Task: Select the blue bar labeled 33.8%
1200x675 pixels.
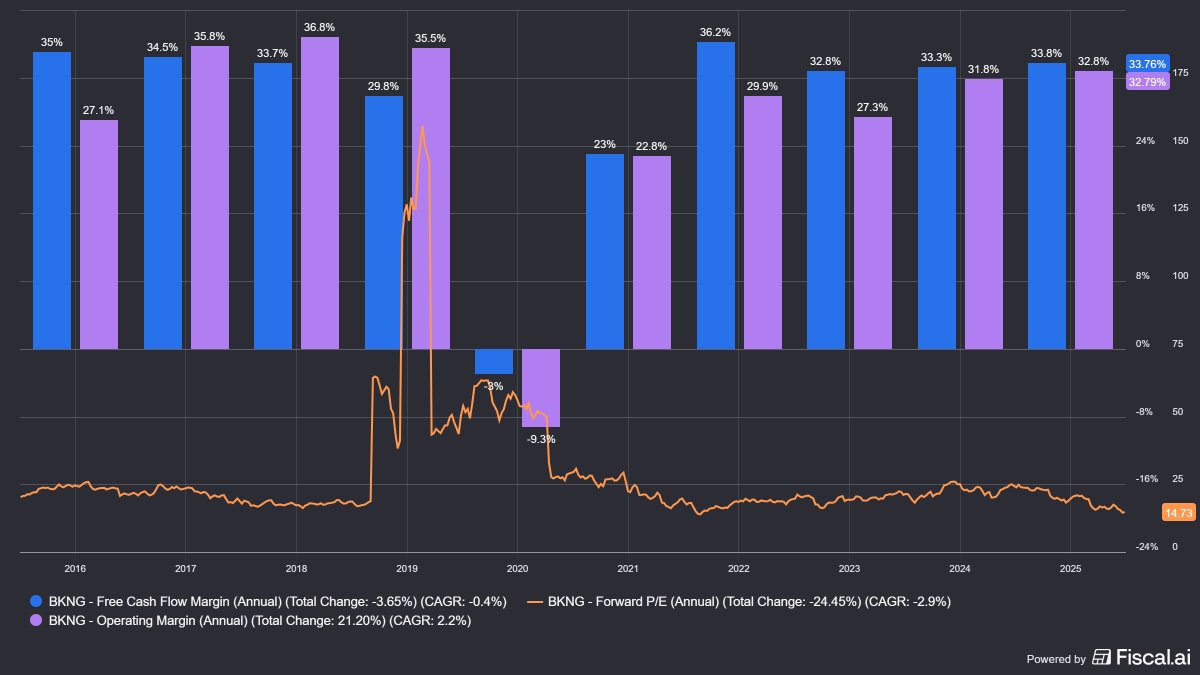Action: coord(1047,206)
